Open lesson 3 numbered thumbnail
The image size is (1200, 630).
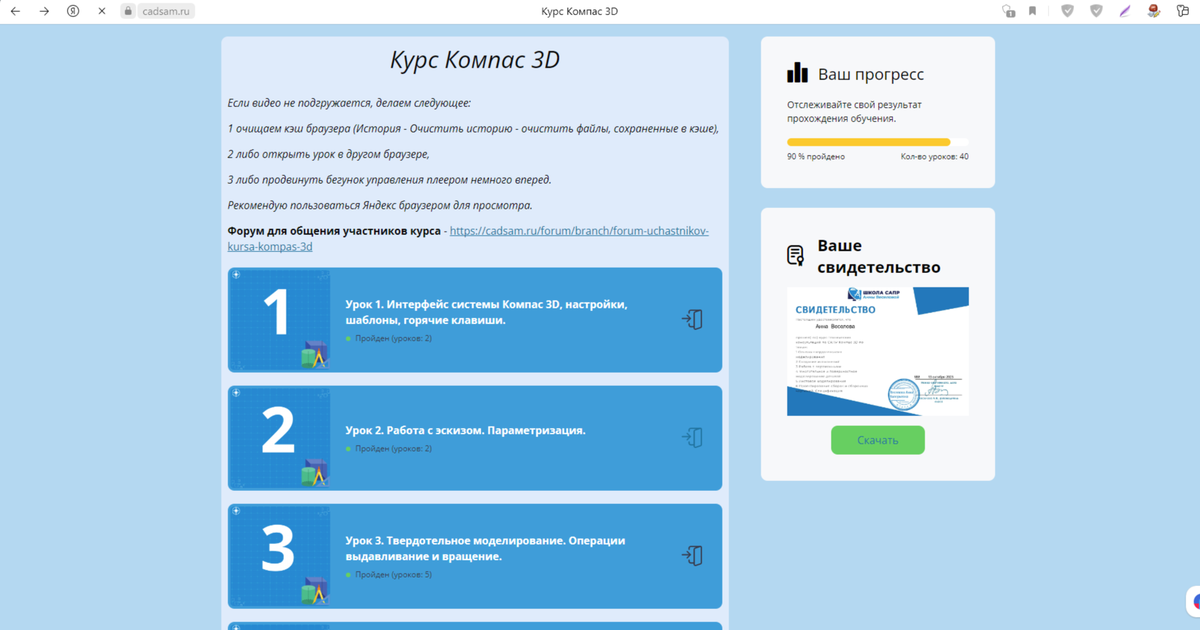pyautogui.click(x=279, y=556)
